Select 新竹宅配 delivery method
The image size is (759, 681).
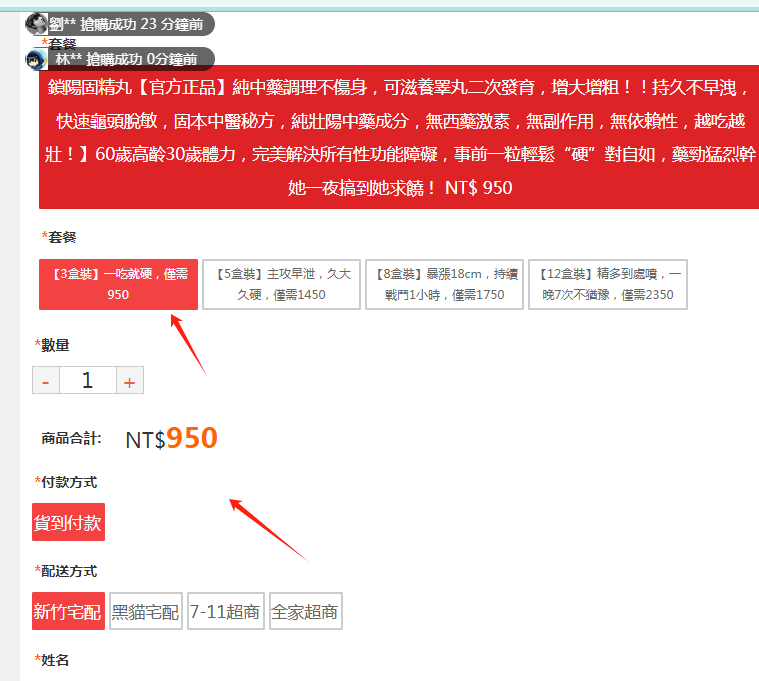[68, 612]
